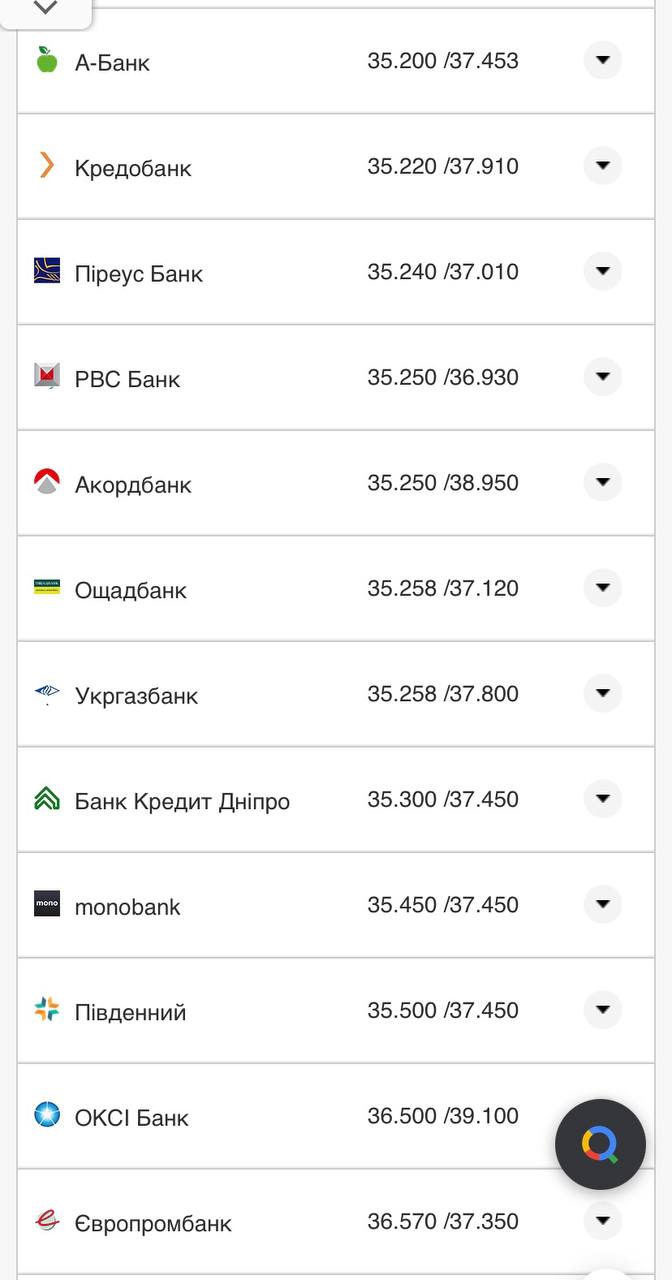Expand the А-Банк rate details
This screenshot has height=1280, width=672.
pos(602,59)
